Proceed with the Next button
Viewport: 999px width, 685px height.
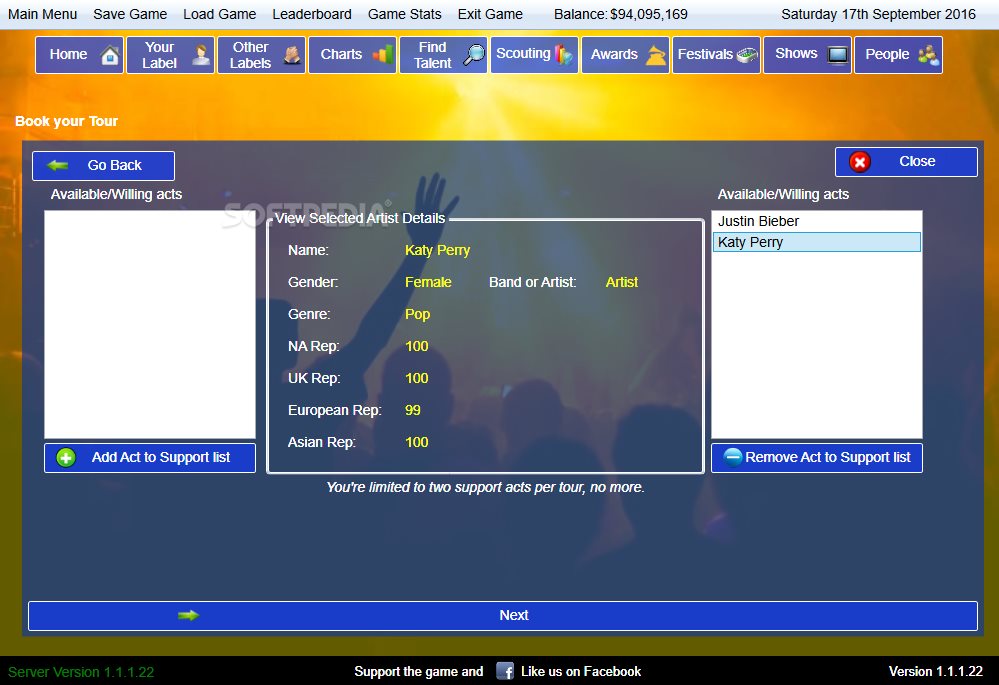tap(503, 616)
